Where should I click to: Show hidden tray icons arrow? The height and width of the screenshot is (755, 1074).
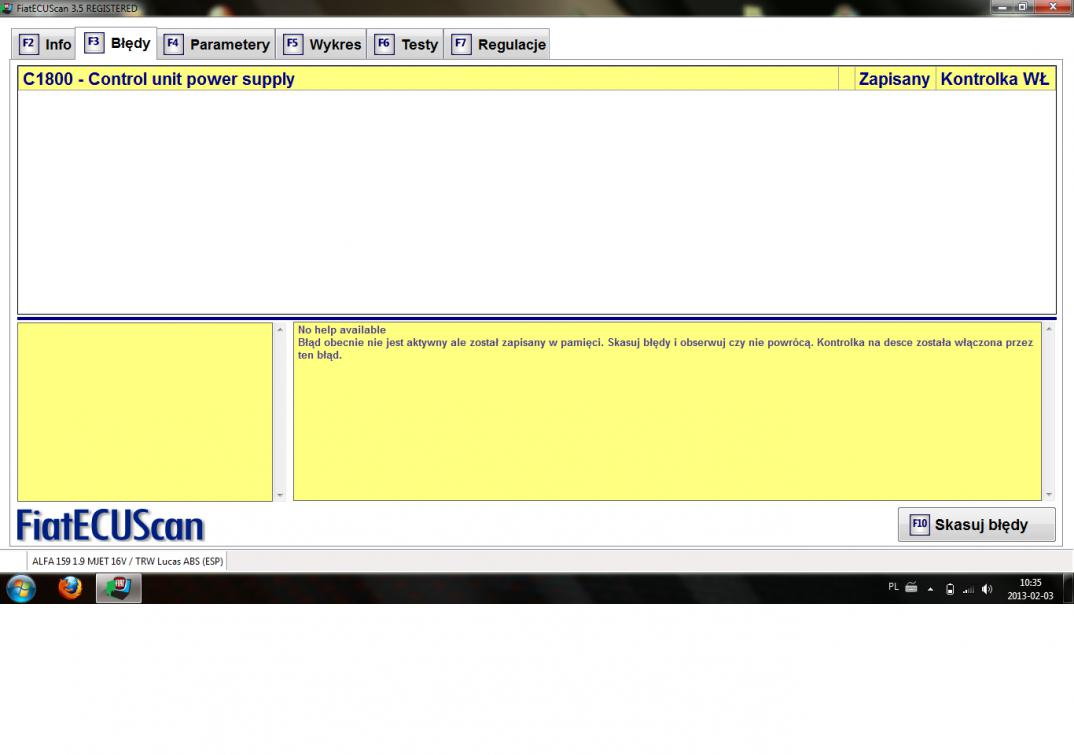(930, 589)
